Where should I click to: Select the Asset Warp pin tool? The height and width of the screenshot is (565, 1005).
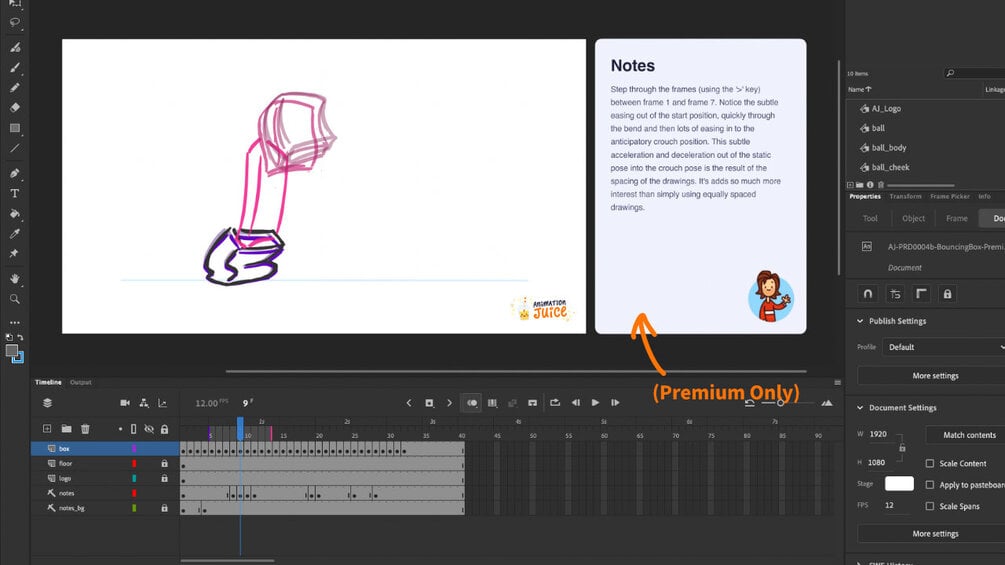[15, 254]
